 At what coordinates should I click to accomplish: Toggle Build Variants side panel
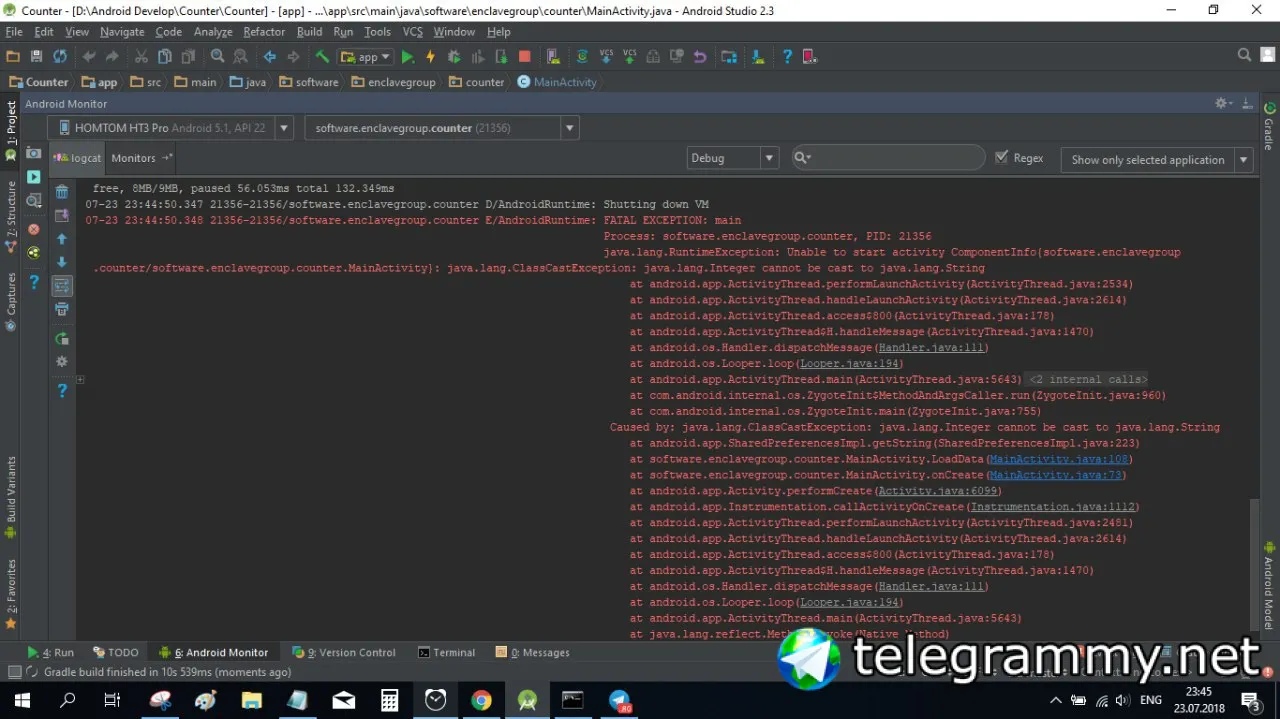[11, 497]
